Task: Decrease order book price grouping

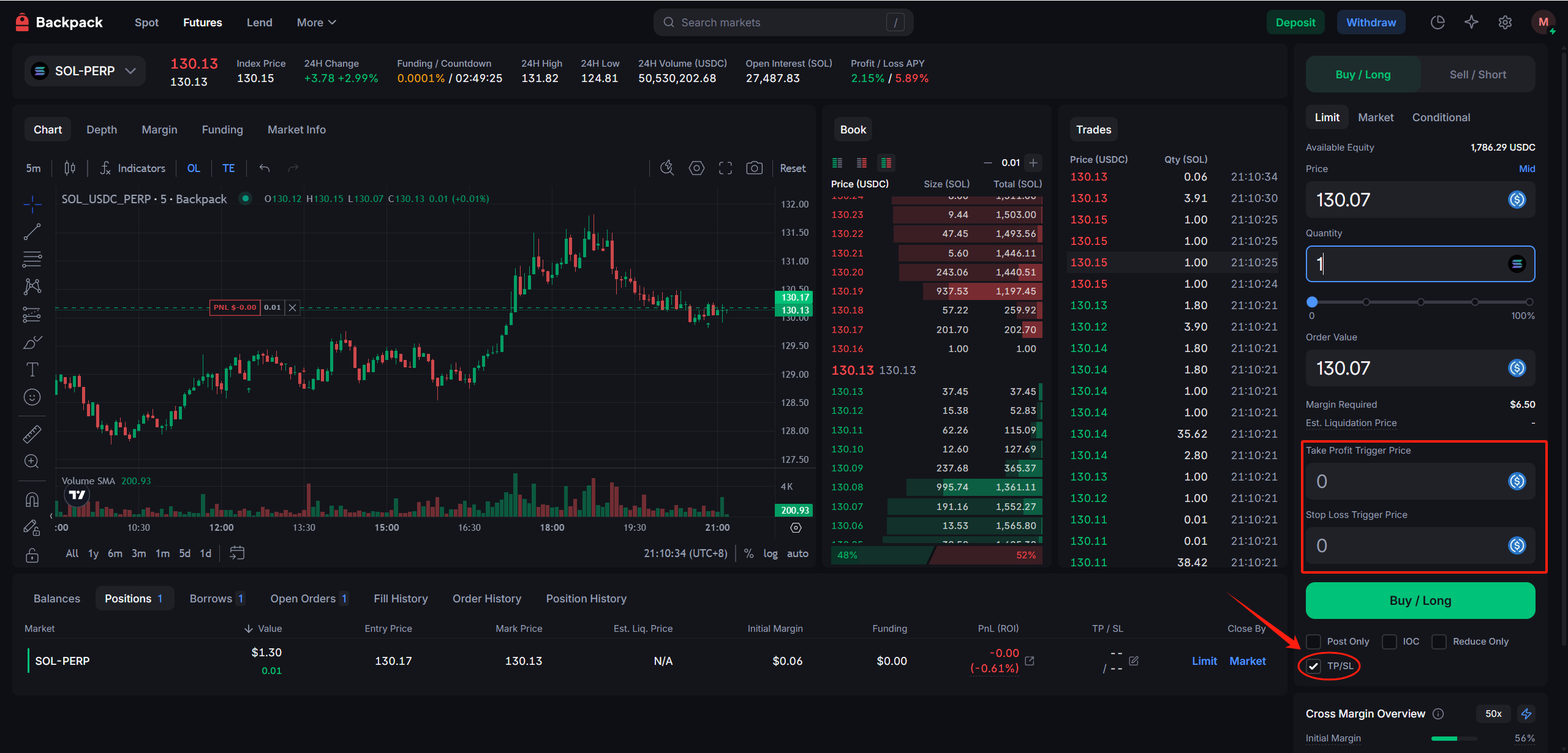Action: (987, 163)
